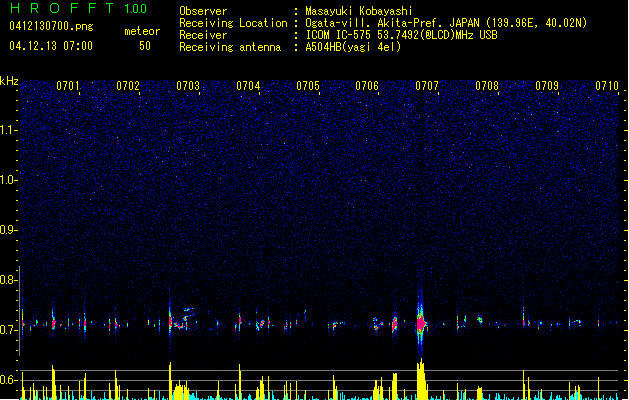This screenshot has width=629, height=400.
Task: Select the file name 0412130700.png
Action: 51,26
